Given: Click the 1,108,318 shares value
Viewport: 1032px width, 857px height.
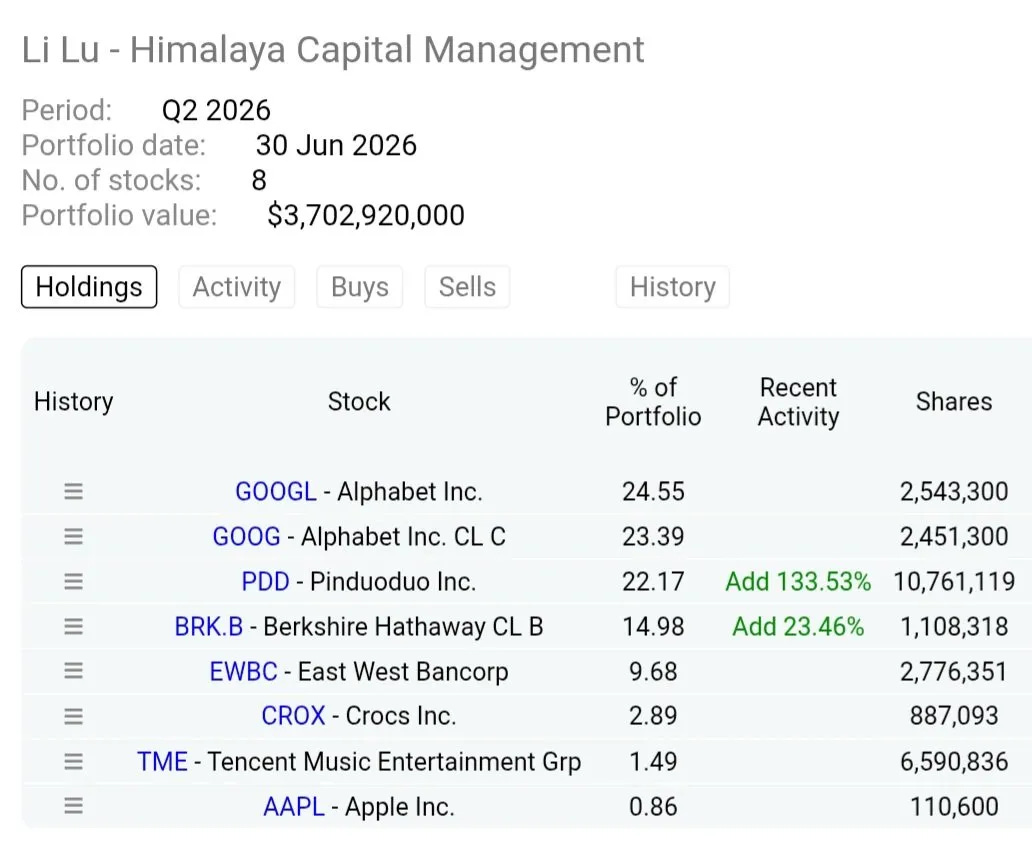Looking at the screenshot, I should 954,627.
